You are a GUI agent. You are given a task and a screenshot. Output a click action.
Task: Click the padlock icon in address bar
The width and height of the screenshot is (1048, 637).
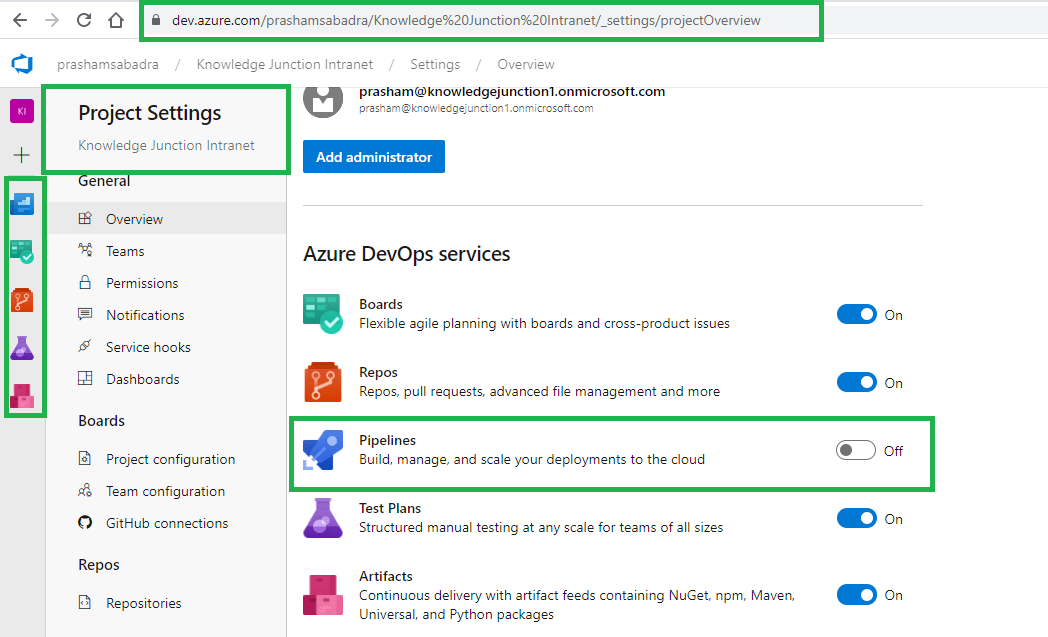[x=156, y=20]
